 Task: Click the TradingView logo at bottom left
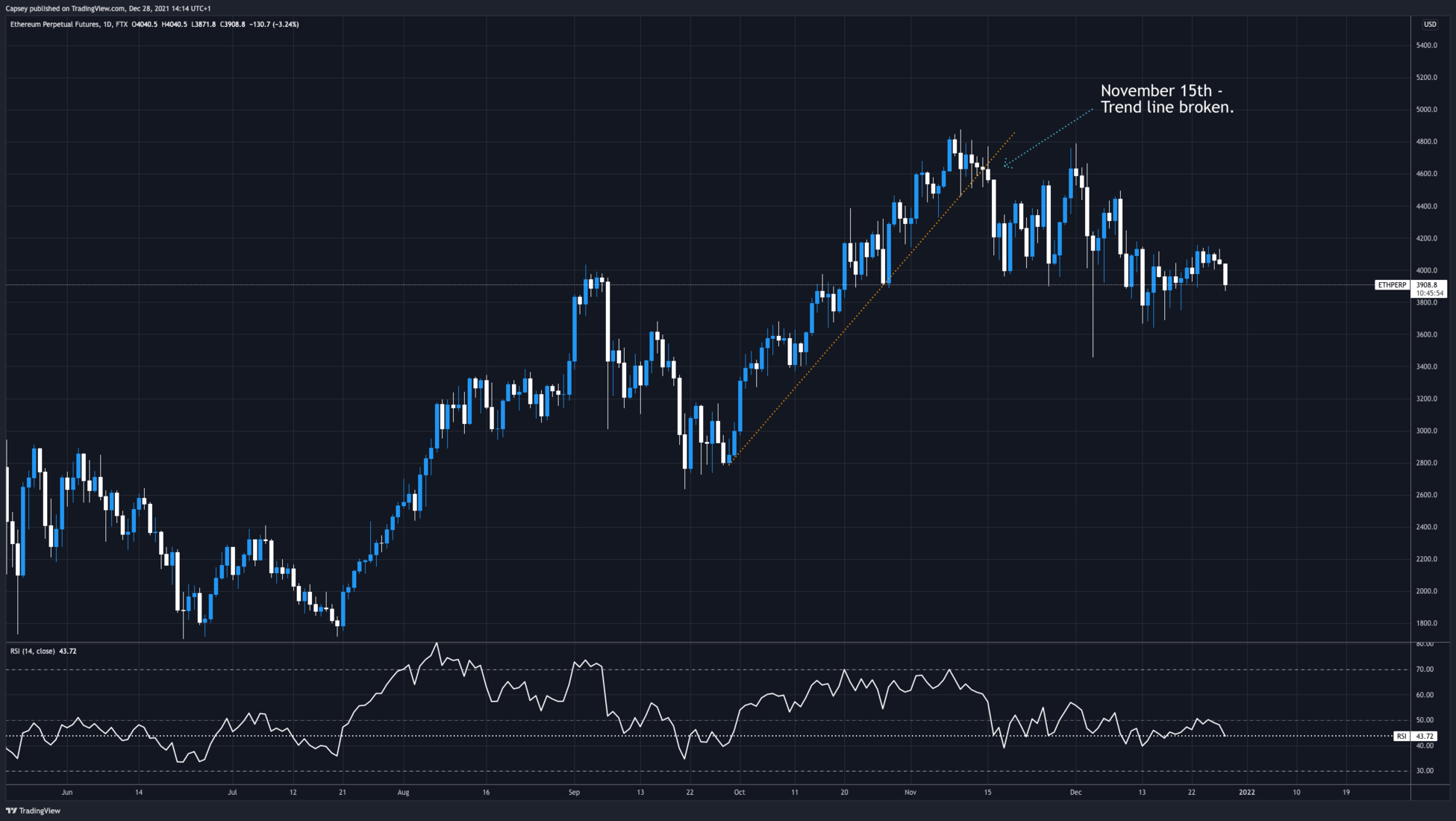coord(34,811)
